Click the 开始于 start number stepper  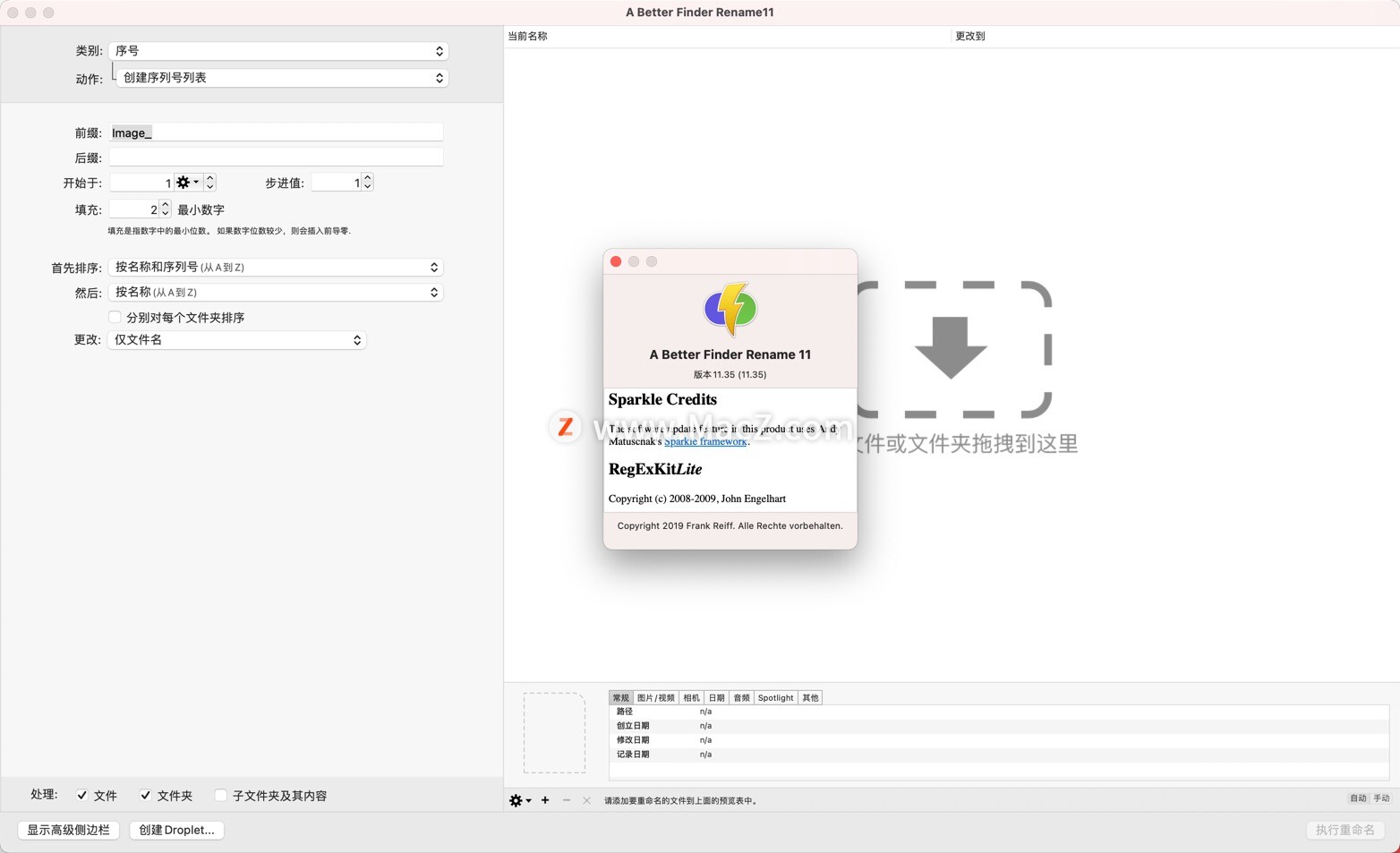[209, 183]
